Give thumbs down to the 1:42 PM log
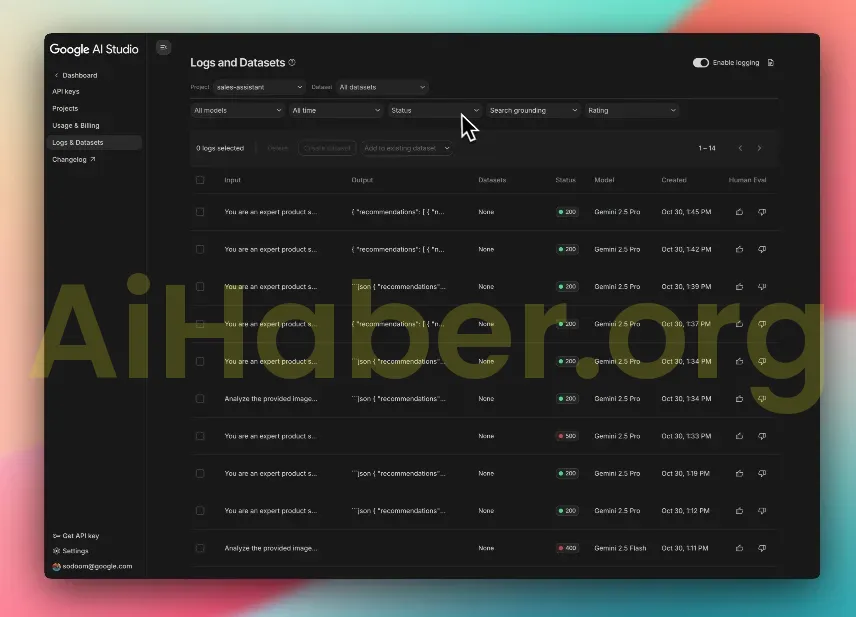Image resolution: width=856 pixels, height=617 pixels. (762, 249)
